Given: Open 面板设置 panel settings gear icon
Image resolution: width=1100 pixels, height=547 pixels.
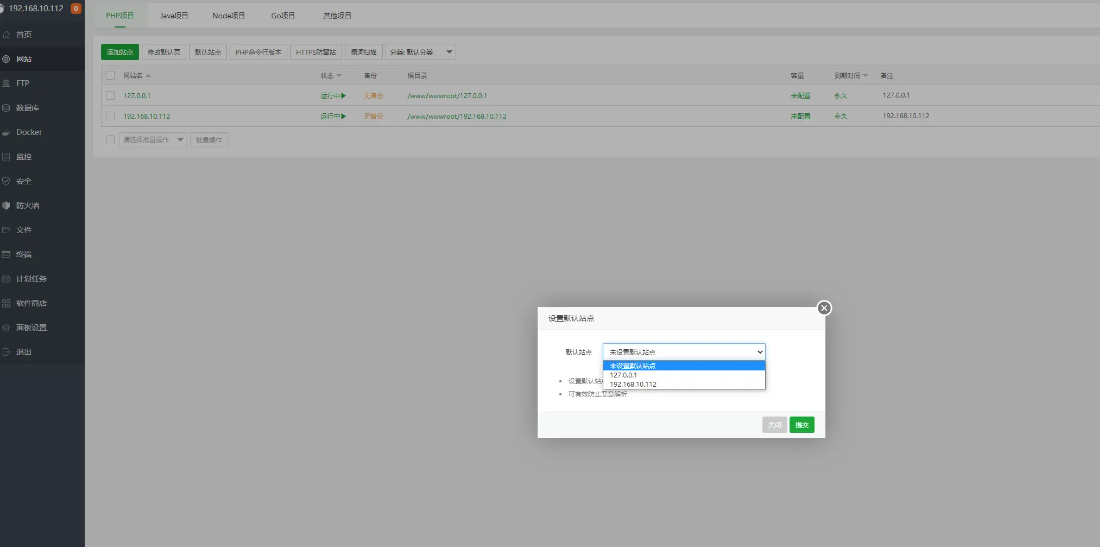Looking at the screenshot, I should click(7, 328).
